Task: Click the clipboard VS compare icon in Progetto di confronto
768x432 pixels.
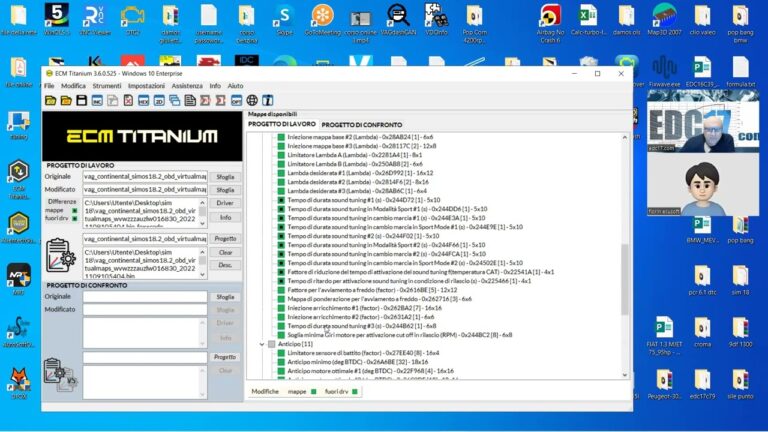Action: pyautogui.click(x=61, y=375)
